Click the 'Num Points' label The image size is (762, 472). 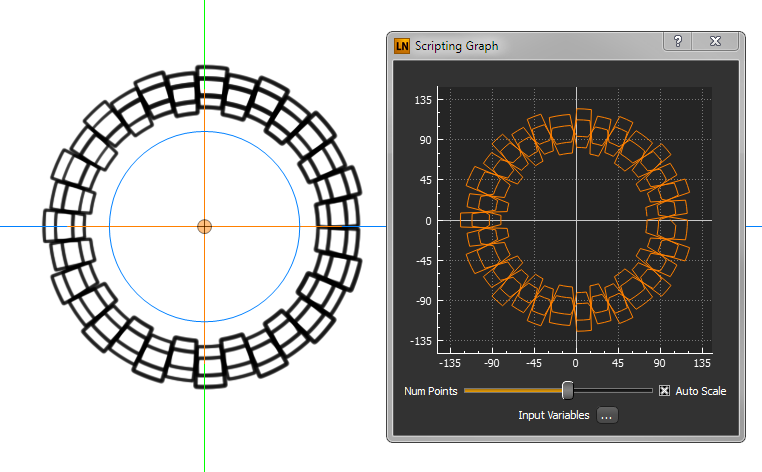pos(431,391)
